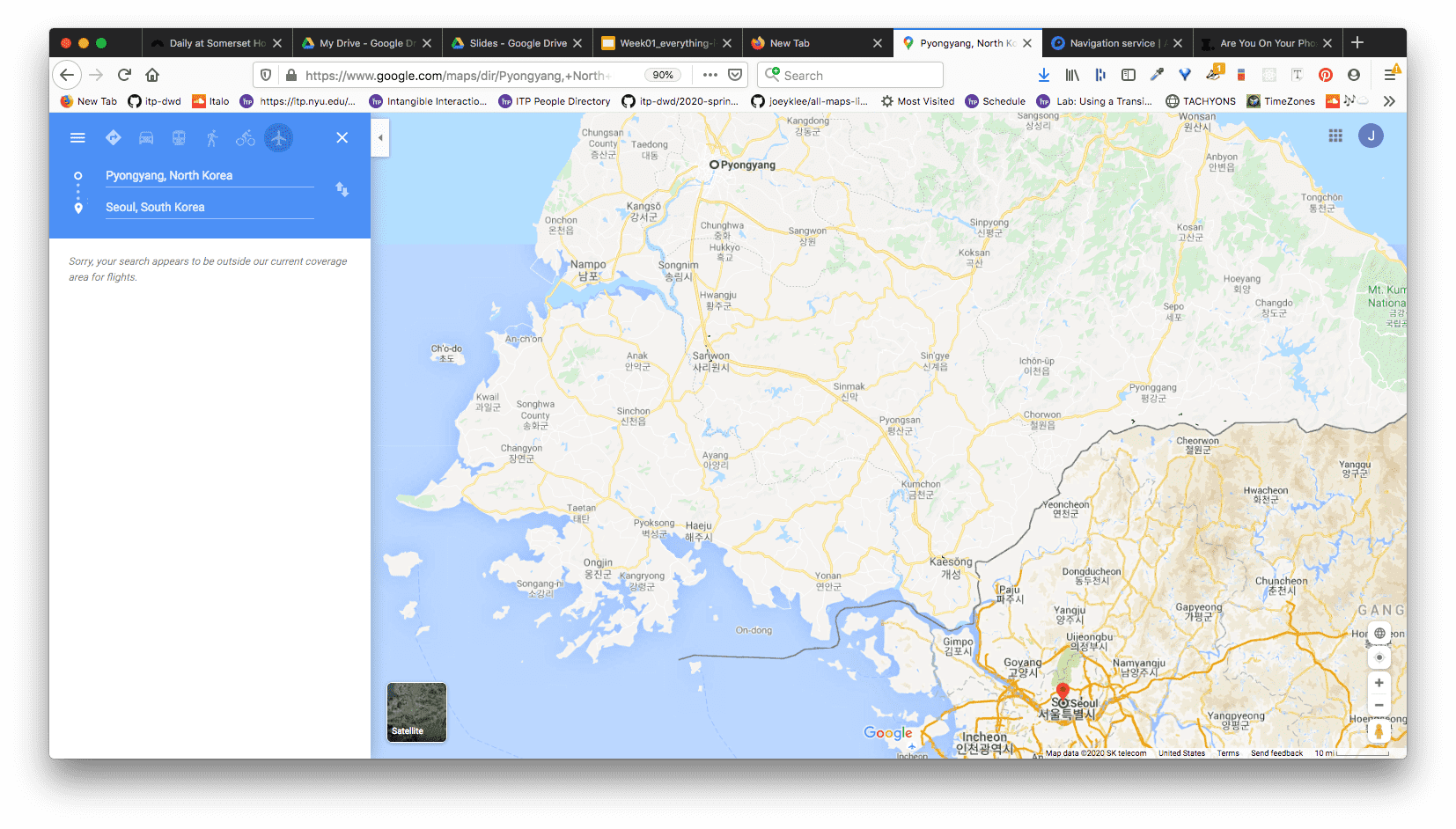The image size is (1456, 829).
Task: Show your current location on map
Action: 1379,657
